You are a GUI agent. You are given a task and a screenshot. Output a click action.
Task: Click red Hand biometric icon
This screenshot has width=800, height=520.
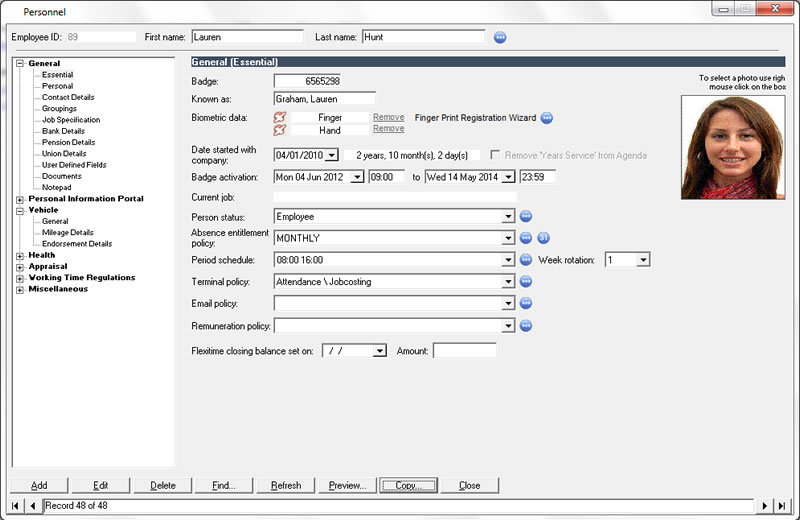[x=279, y=130]
